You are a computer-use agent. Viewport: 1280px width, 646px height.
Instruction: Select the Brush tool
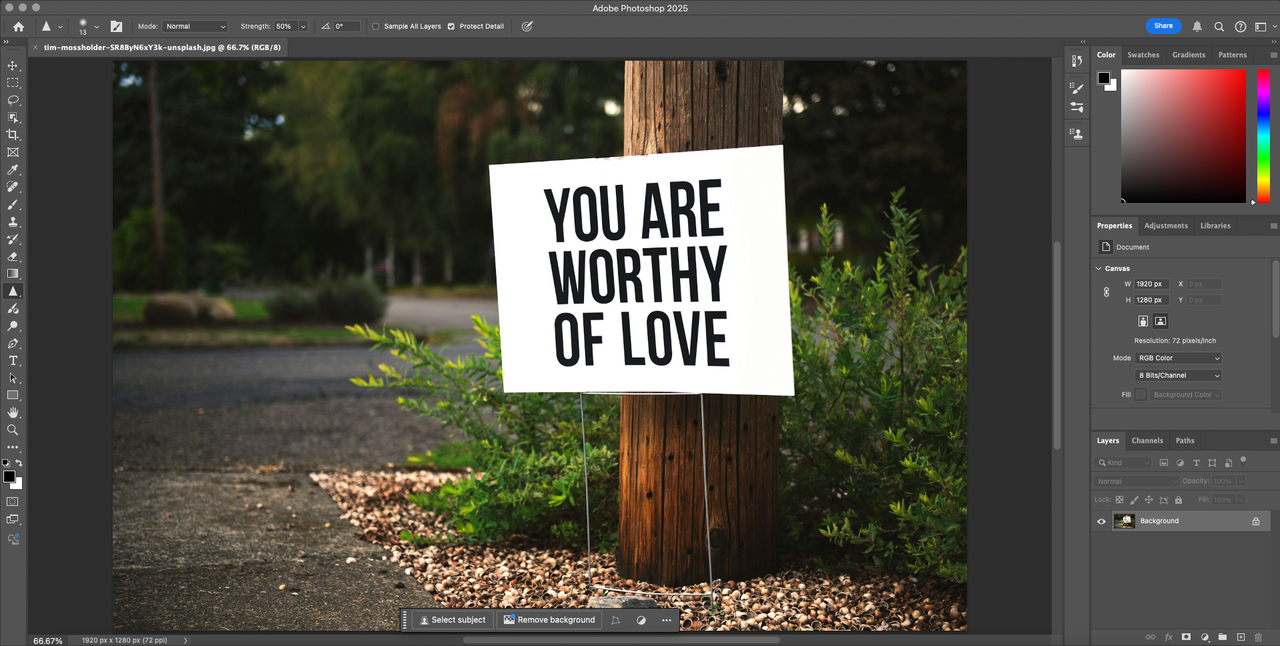coord(13,204)
